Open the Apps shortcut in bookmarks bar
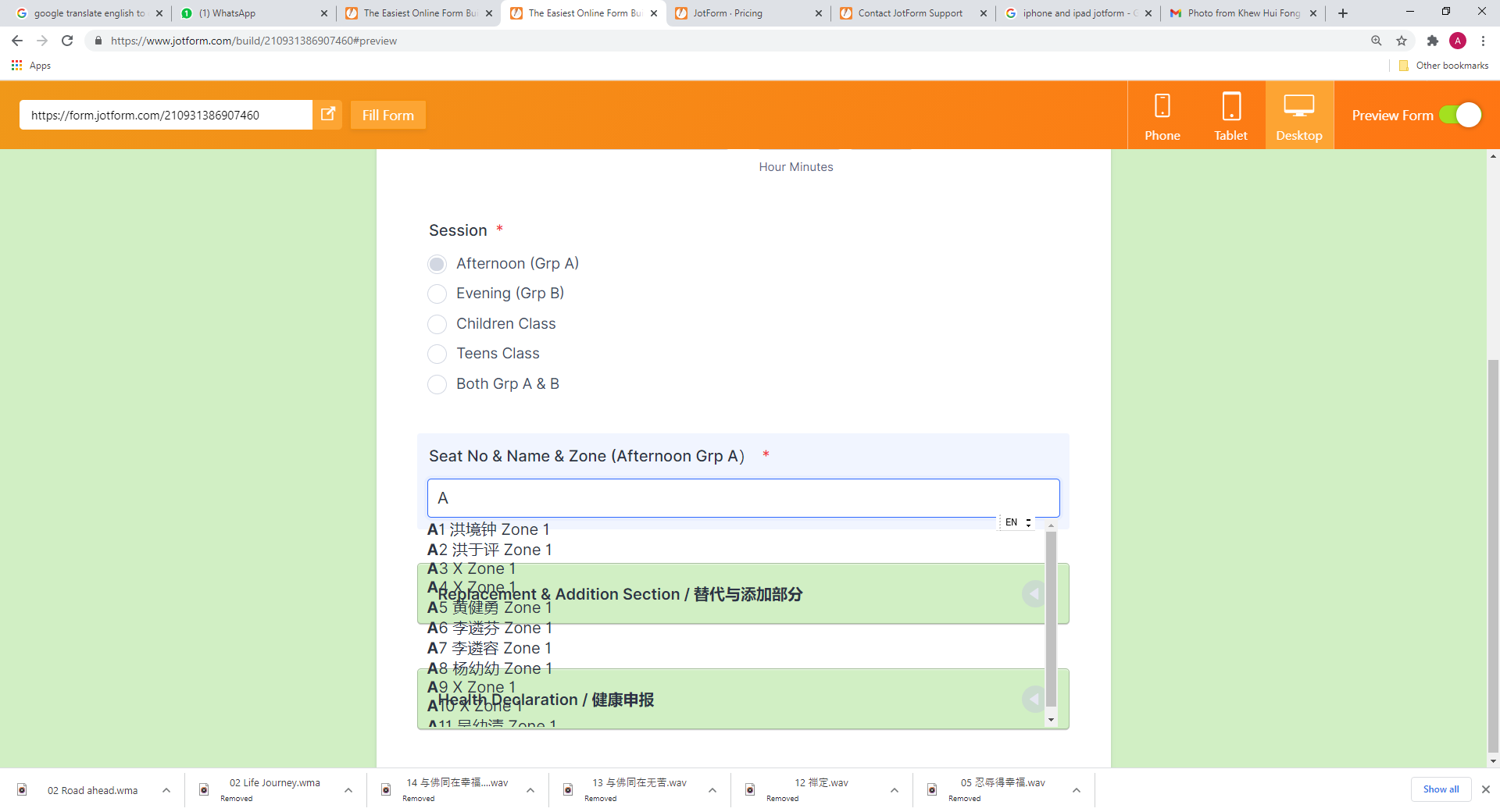Screen dimensions: 1500x812 (31, 66)
